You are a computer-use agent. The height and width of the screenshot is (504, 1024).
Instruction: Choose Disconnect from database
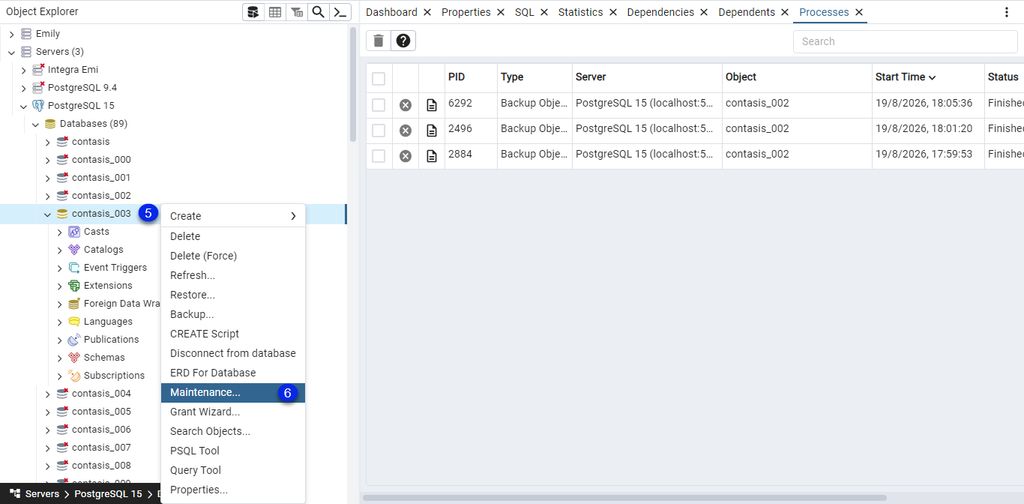233,353
